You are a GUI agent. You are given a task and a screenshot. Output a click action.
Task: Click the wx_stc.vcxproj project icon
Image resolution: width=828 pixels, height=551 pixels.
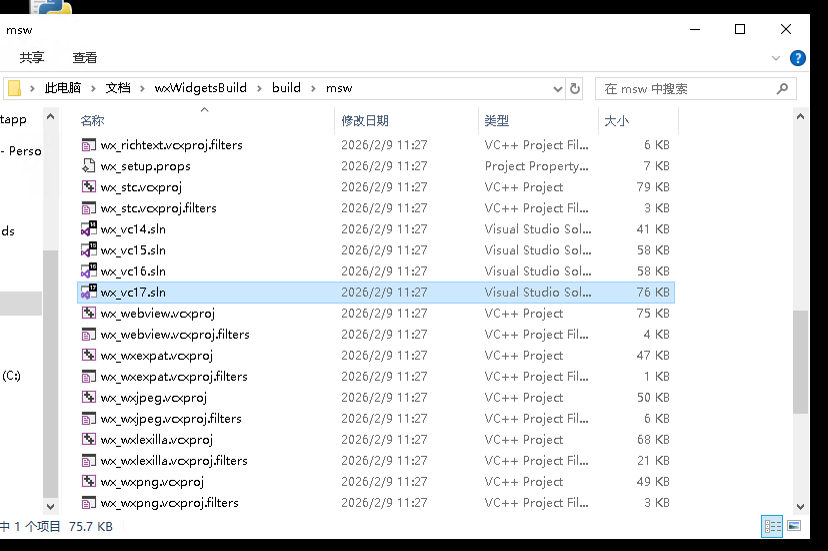coord(88,187)
